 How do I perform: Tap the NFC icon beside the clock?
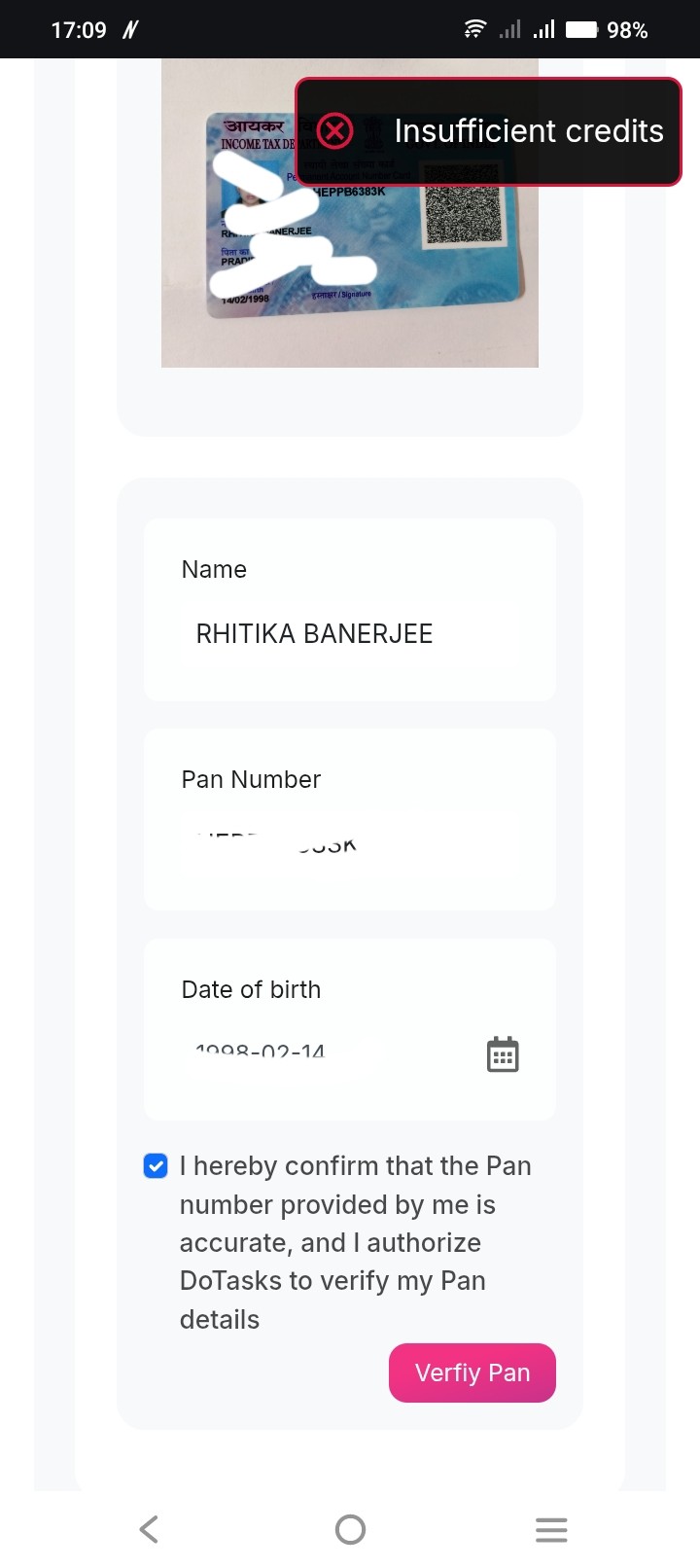pos(130,30)
